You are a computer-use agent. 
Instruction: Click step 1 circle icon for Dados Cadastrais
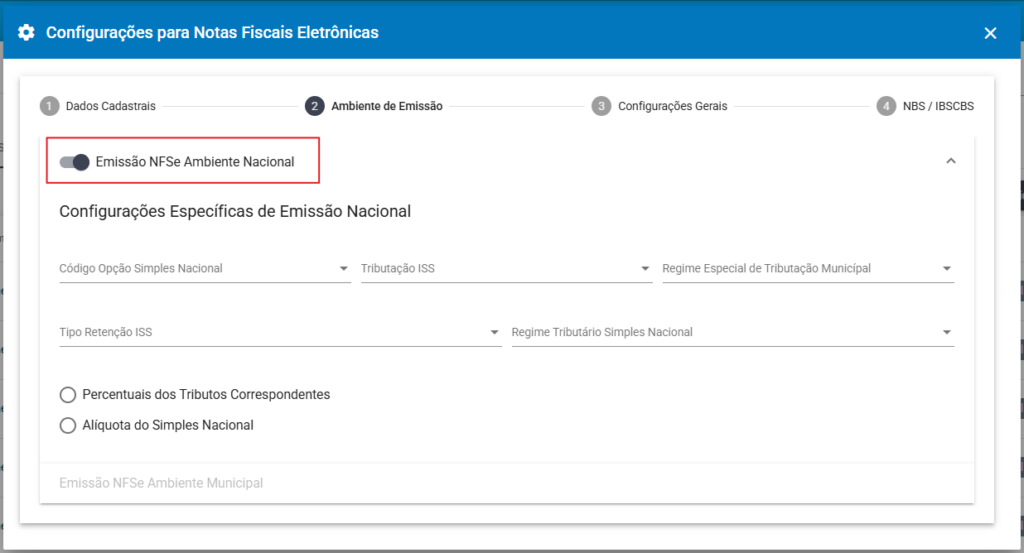pos(50,106)
